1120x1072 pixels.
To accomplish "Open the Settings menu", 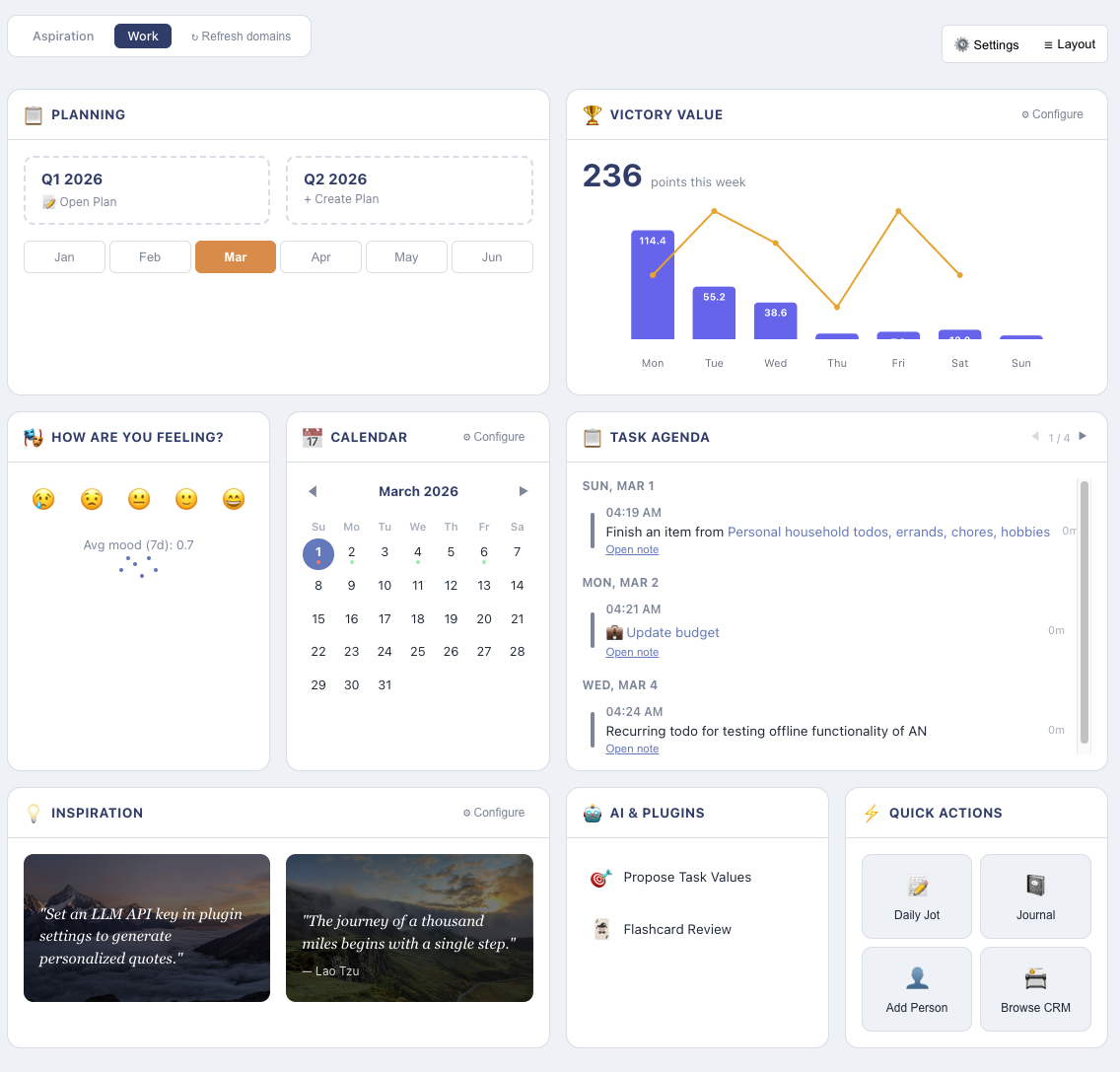I will (x=987, y=44).
